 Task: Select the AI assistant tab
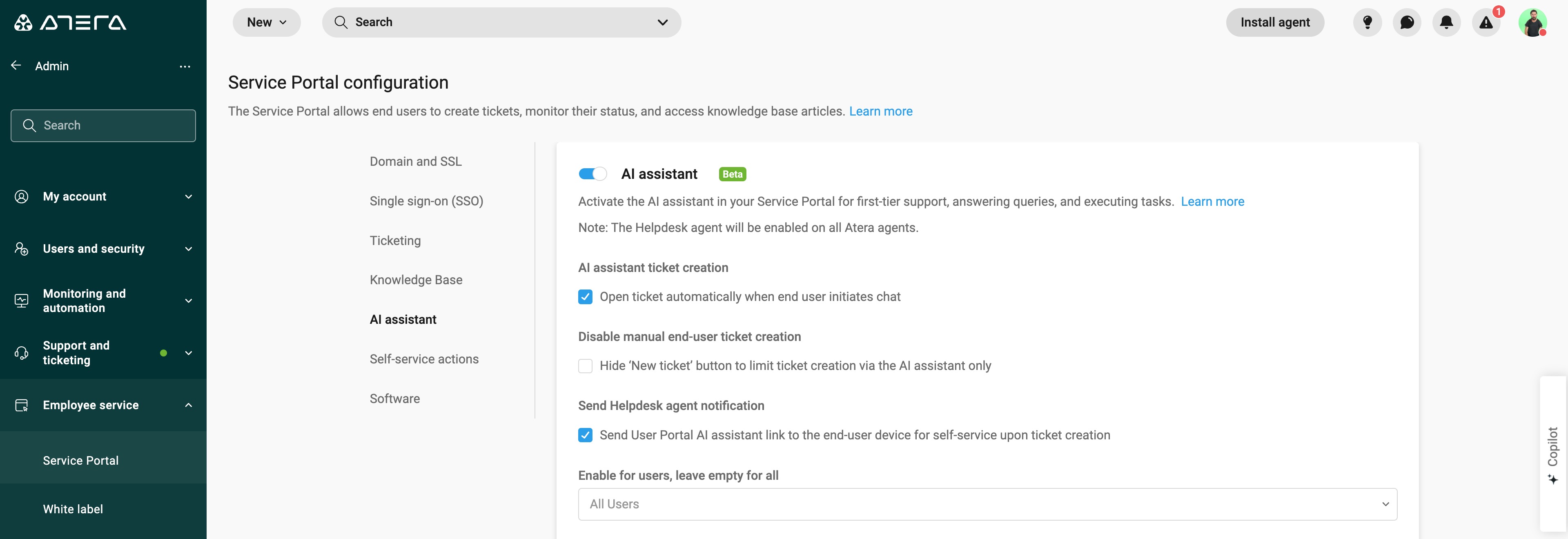point(403,319)
